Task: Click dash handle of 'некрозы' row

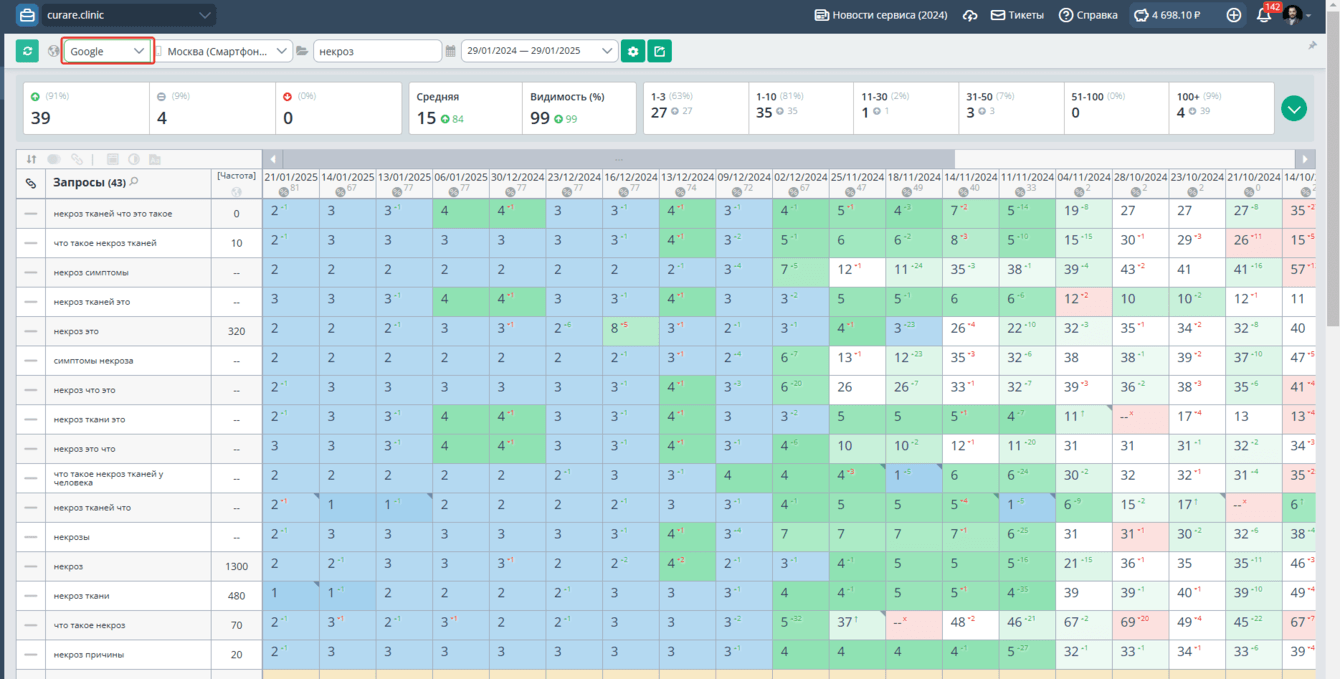Action: (31, 537)
